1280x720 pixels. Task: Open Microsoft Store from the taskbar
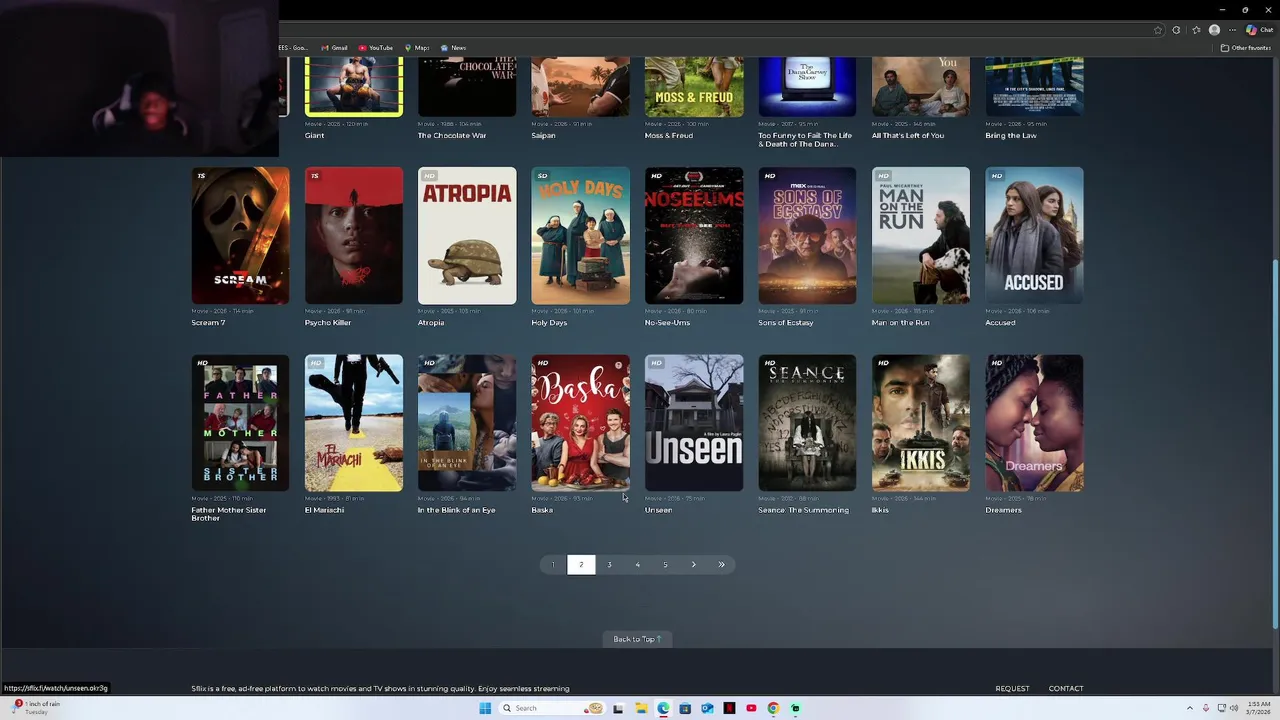coord(685,708)
